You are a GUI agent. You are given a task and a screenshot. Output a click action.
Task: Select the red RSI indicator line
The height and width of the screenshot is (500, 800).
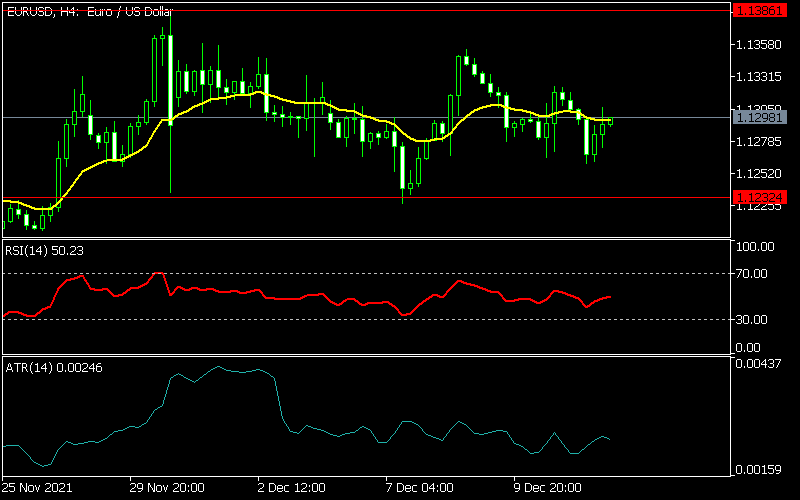tap(306, 296)
